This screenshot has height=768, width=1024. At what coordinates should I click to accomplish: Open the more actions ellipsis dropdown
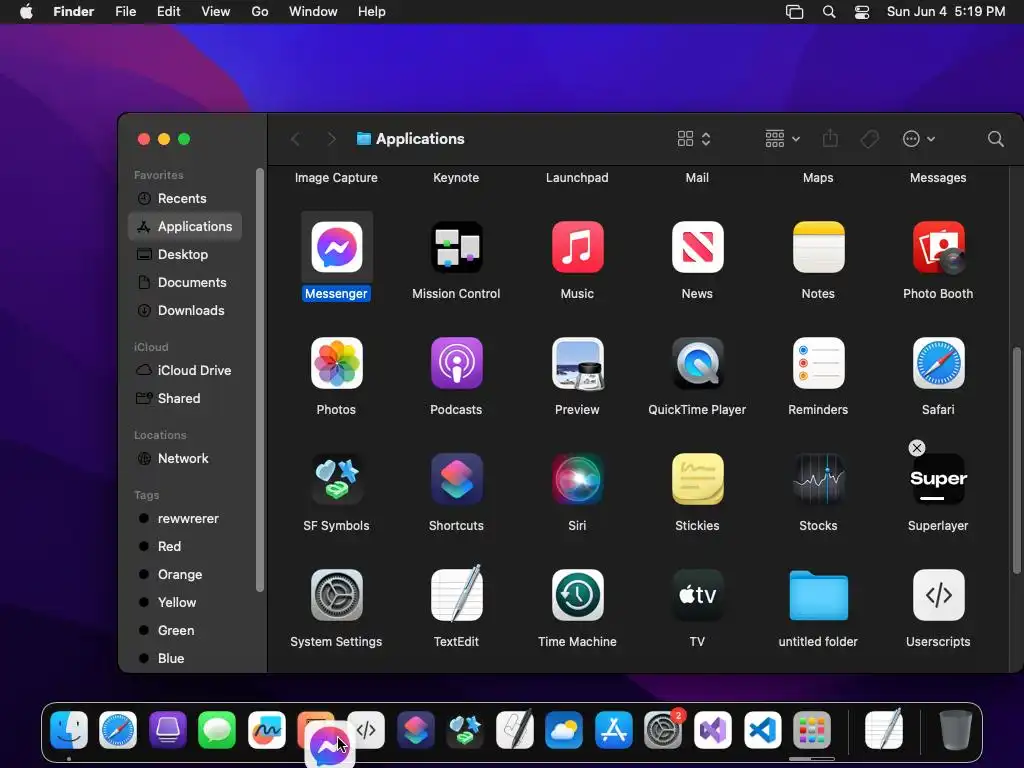[919, 138]
